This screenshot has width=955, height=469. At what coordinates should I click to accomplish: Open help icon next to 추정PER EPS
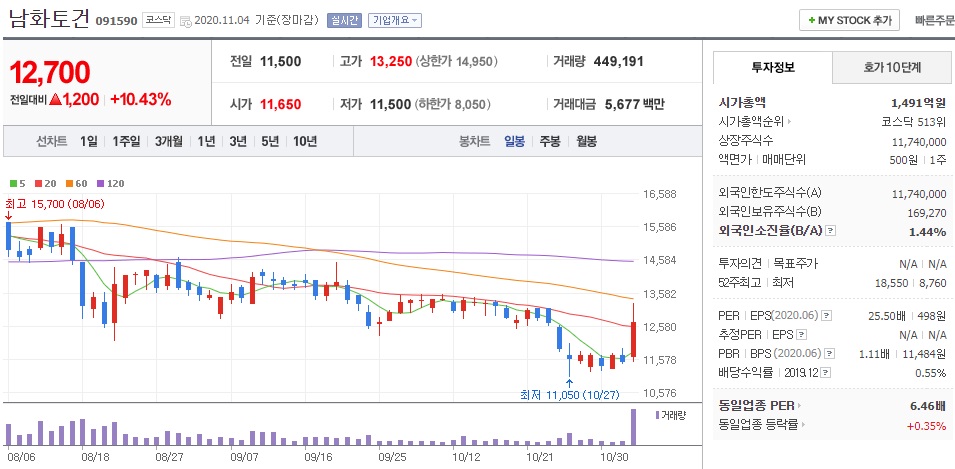pyautogui.click(x=802, y=334)
